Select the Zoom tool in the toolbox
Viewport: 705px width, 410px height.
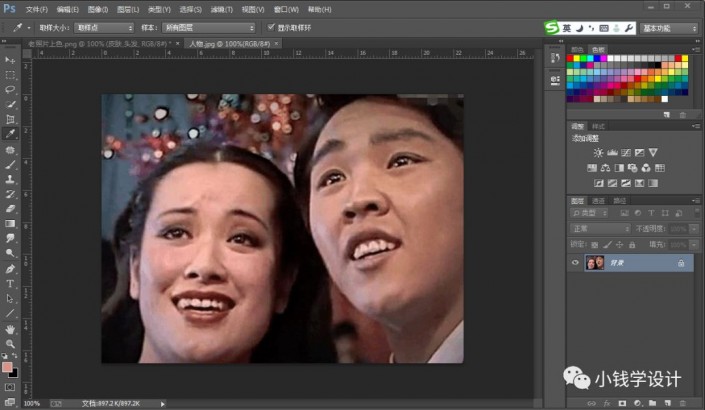10,343
